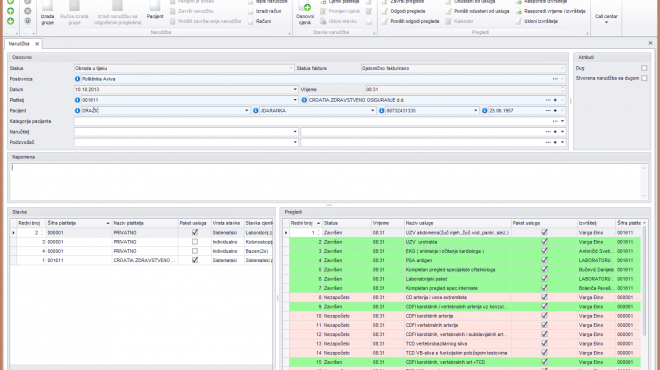Click info icon beside birth date 25.06.1957
The image size is (660, 370).
(x=484, y=111)
